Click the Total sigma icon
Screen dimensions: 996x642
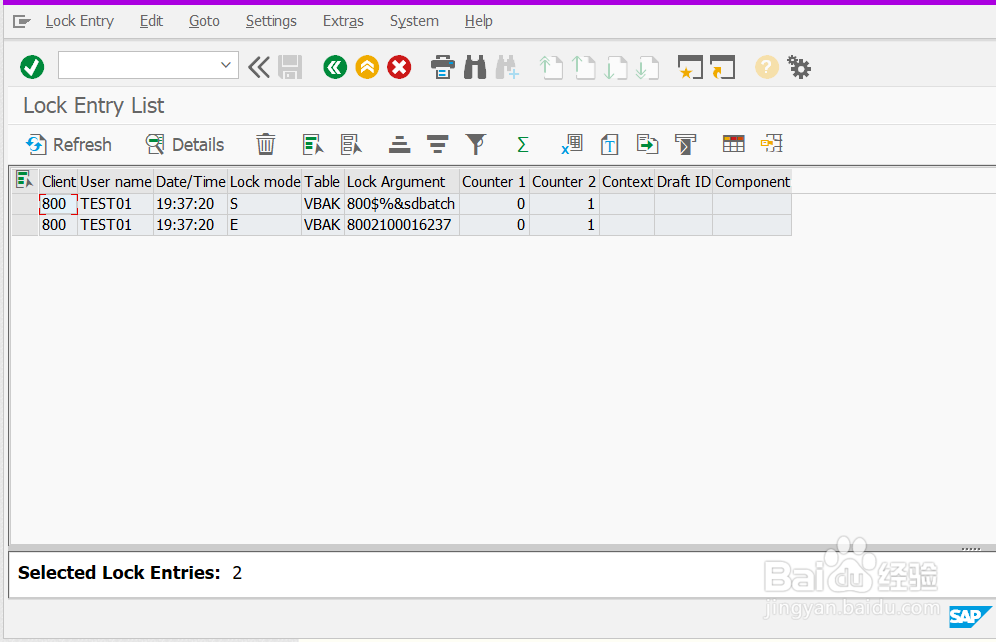tap(522, 144)
